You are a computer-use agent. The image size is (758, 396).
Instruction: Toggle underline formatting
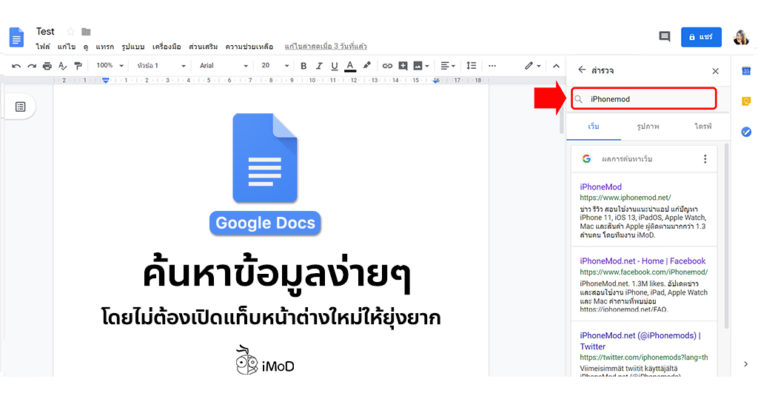[x=335, y=66]
